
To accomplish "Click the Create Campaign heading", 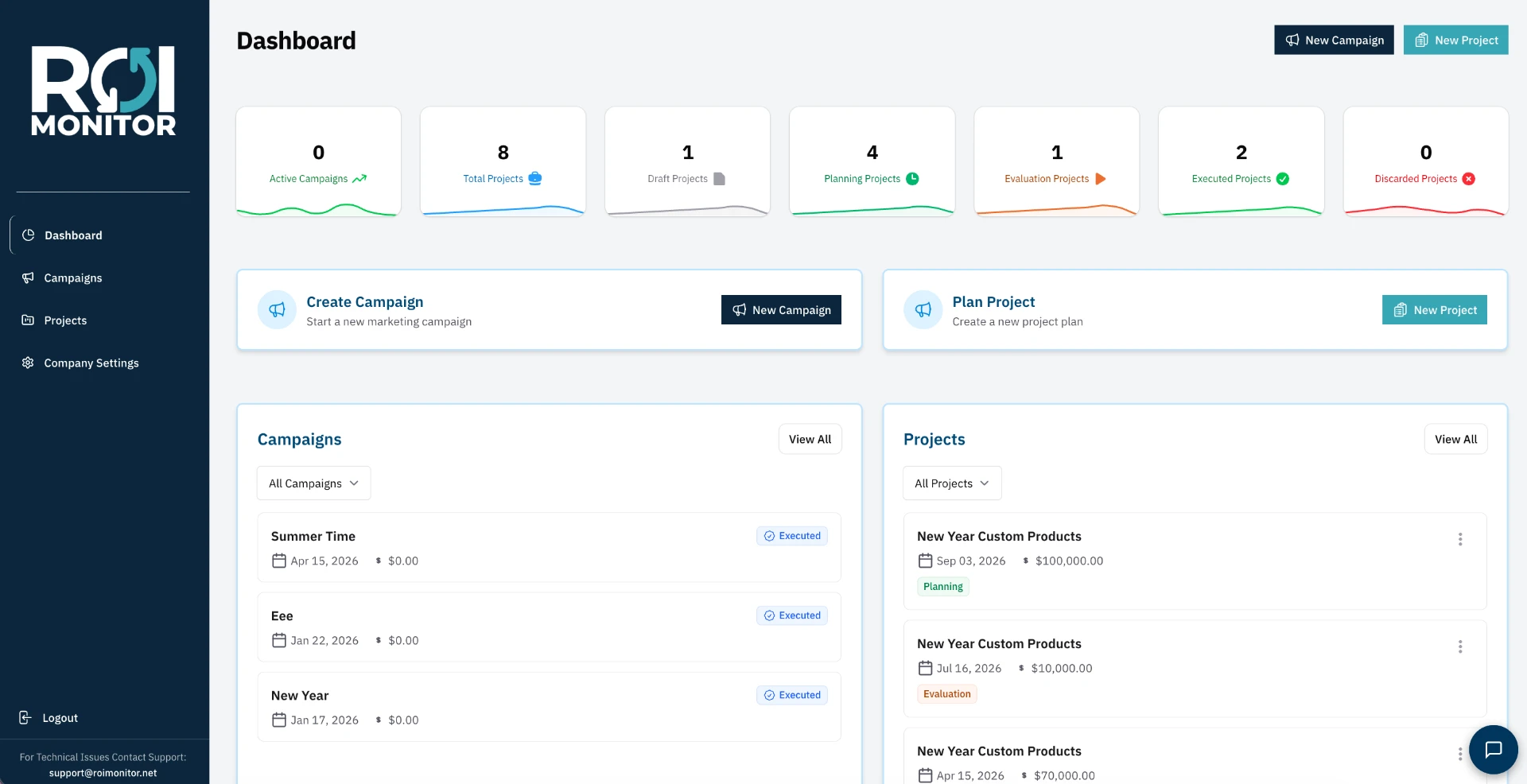I will [x=365, y=302].
